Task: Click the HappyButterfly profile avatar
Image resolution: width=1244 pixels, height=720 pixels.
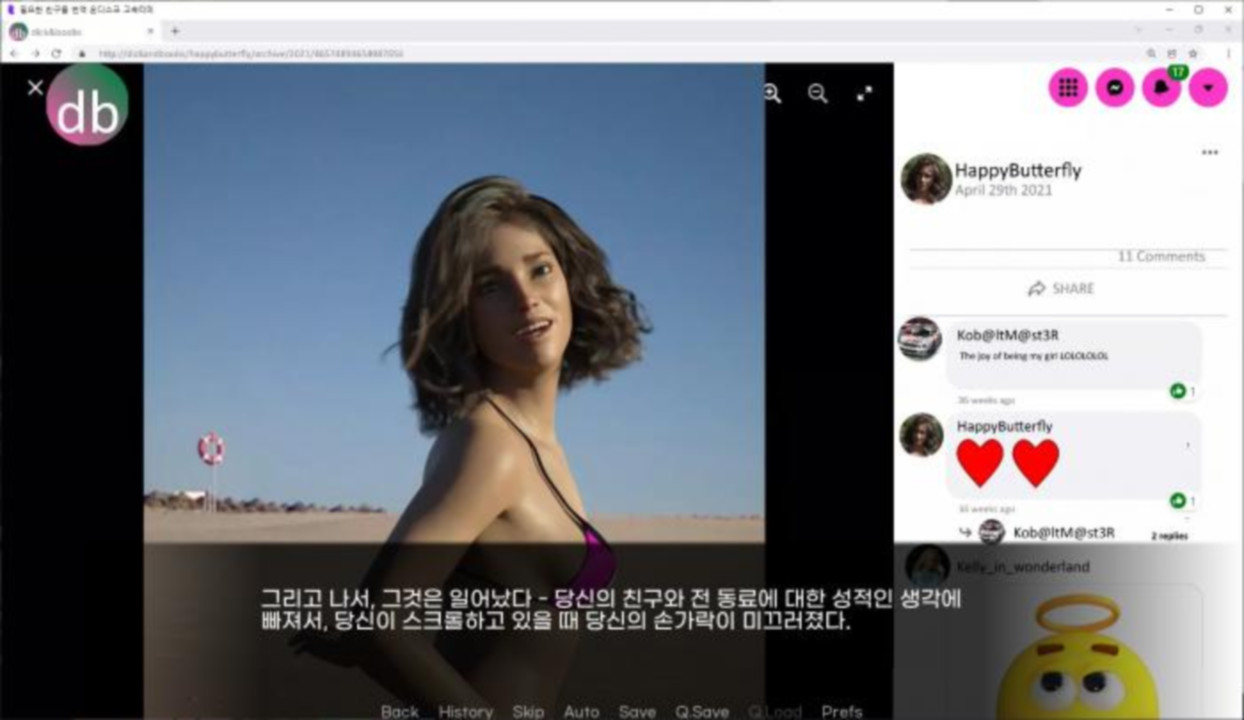Action: [926, 179]
